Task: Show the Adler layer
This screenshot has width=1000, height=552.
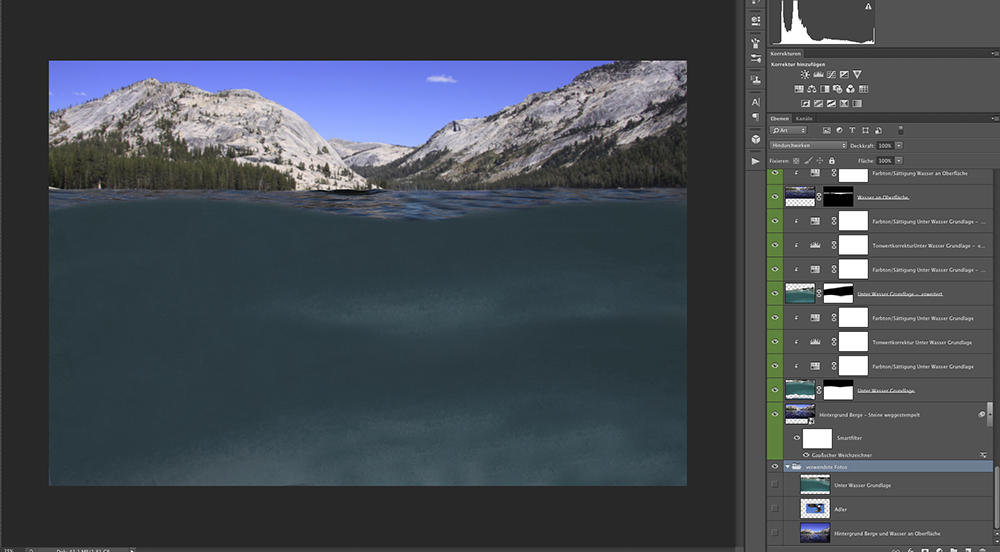Action: tap(775, 509)
